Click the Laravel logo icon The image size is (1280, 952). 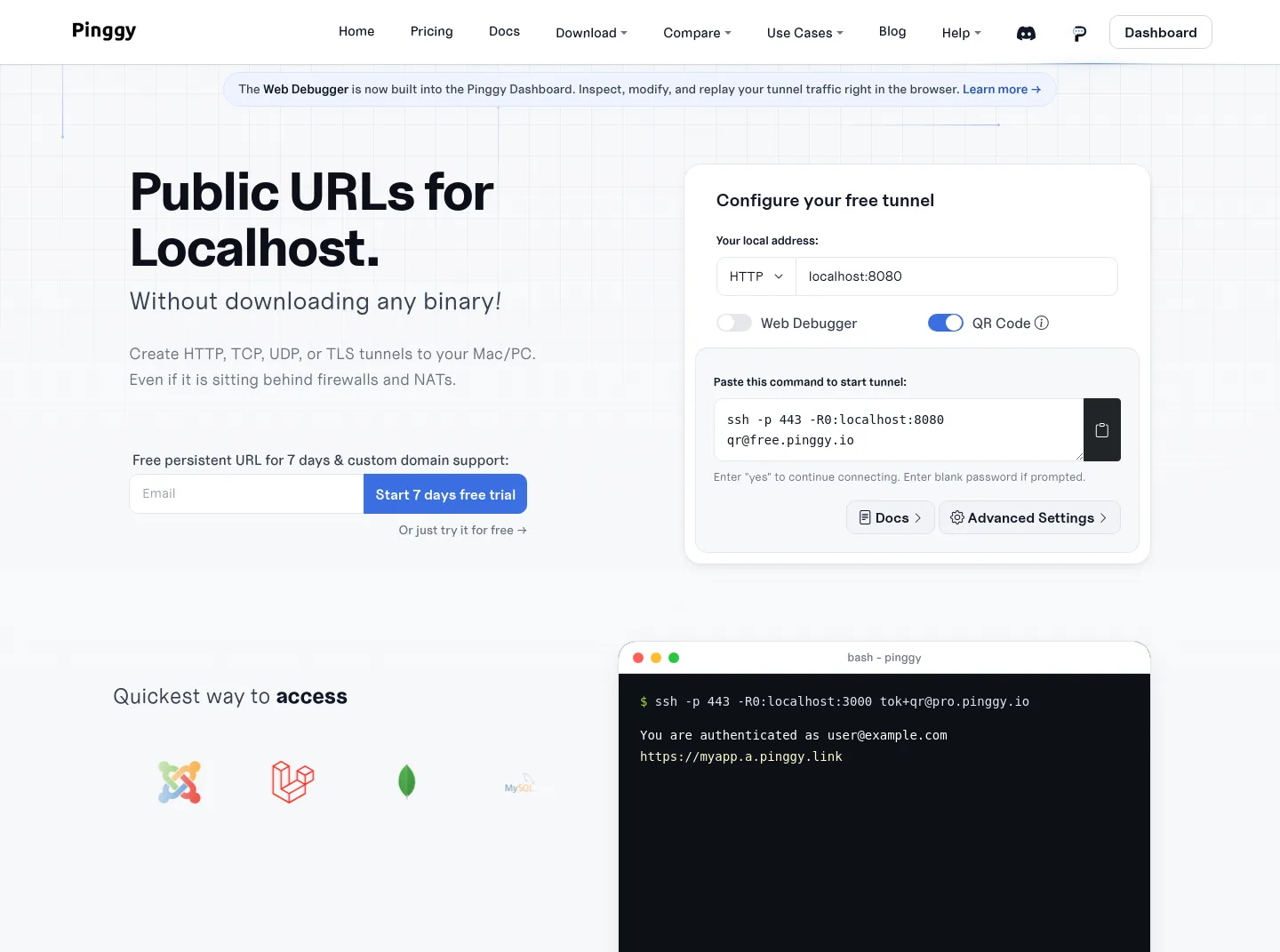coord(293,782)
